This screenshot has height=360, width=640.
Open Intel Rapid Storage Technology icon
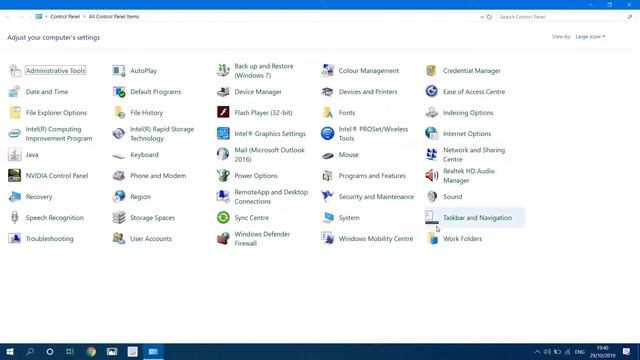(119, 133)
